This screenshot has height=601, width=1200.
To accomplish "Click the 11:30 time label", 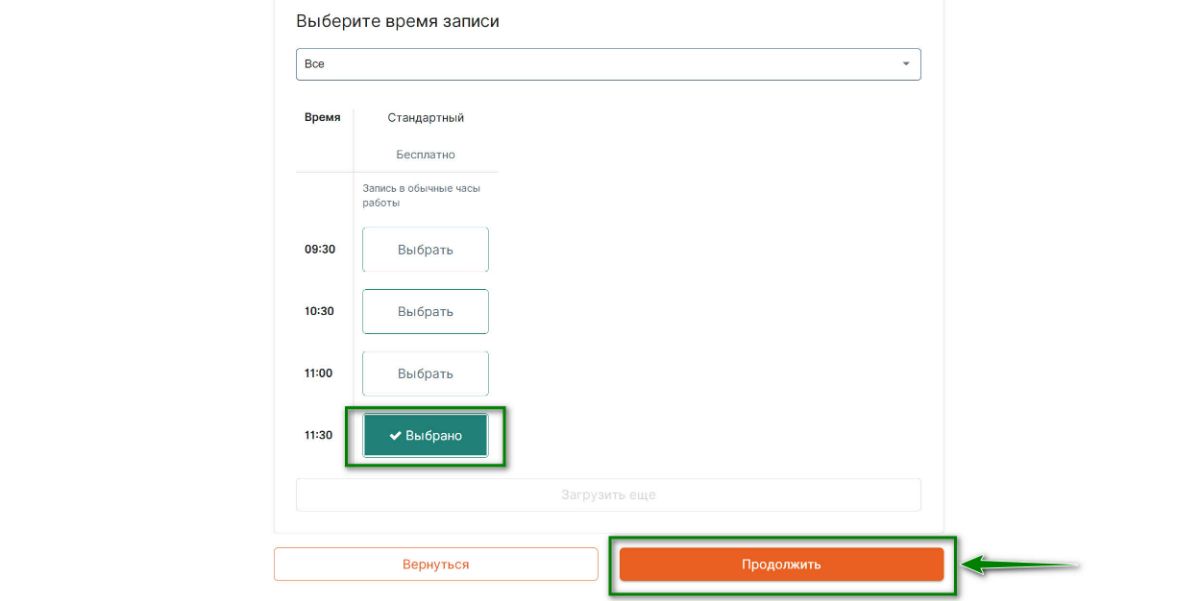I will pos(319,436).
